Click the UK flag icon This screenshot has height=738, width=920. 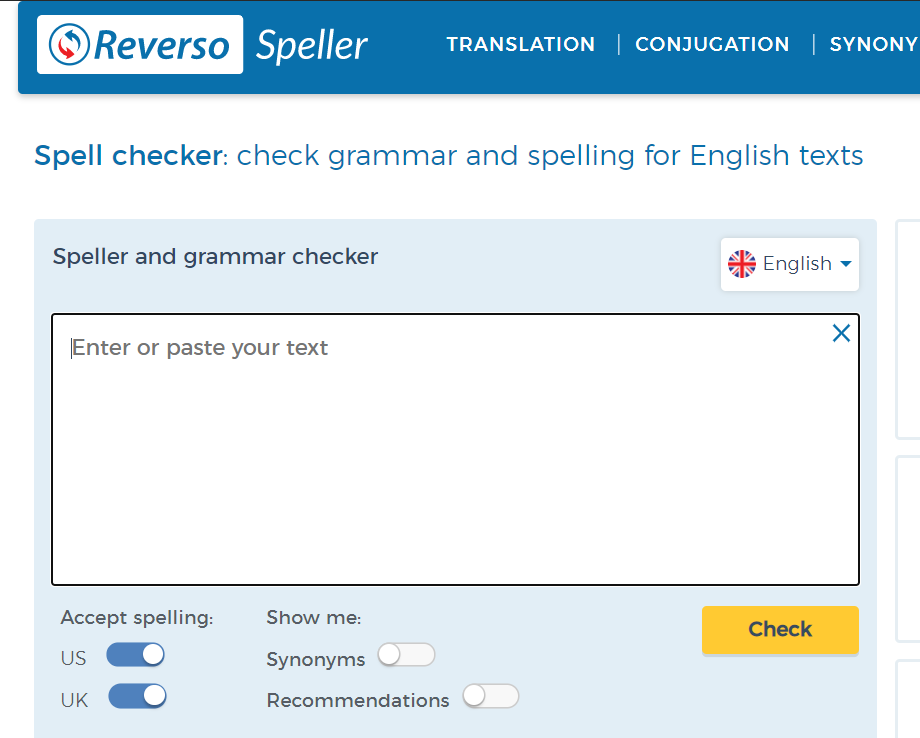(742, 264)
